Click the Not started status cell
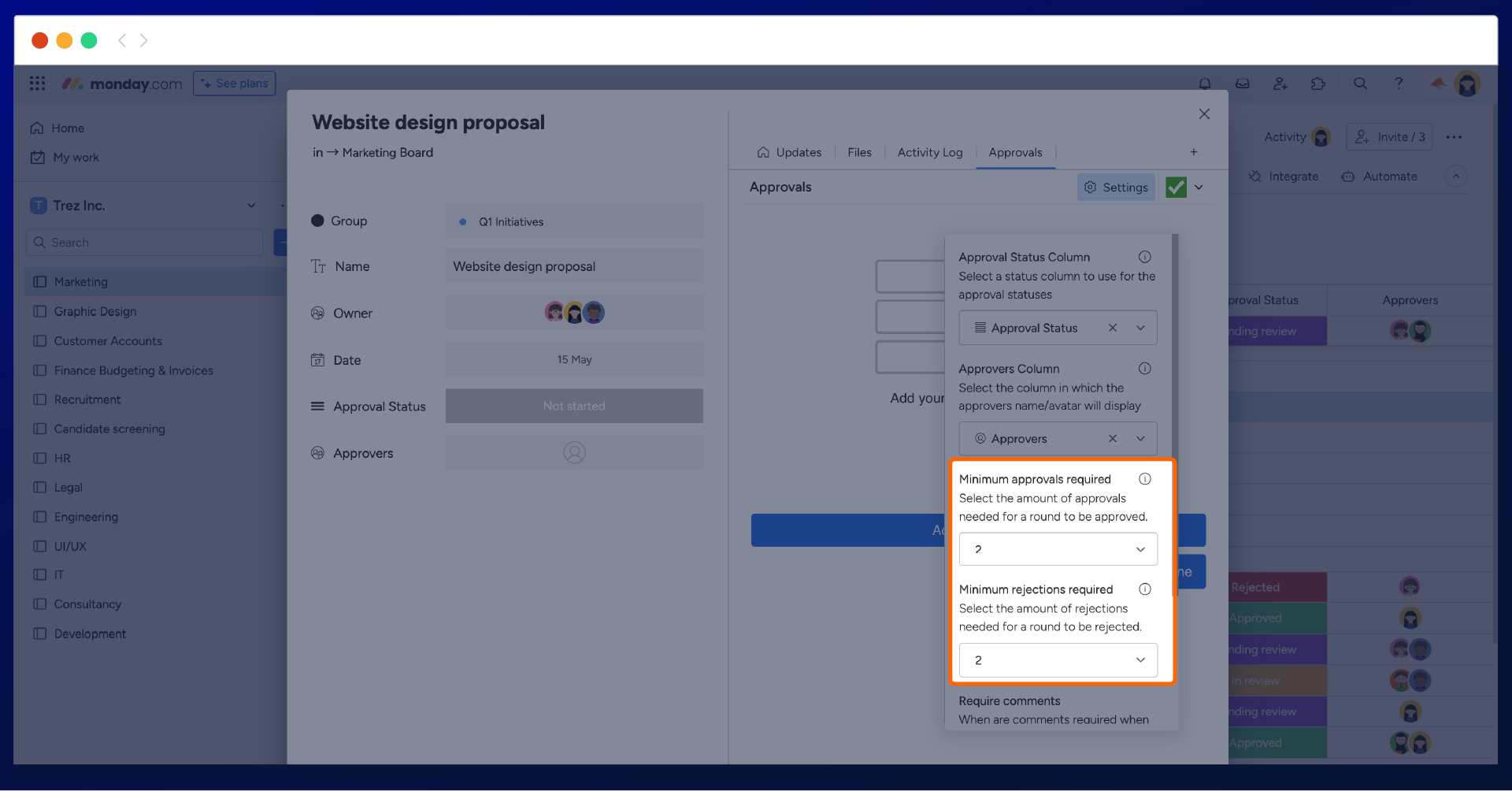Viewport: 1512px width, 791px height. point(574,407)
